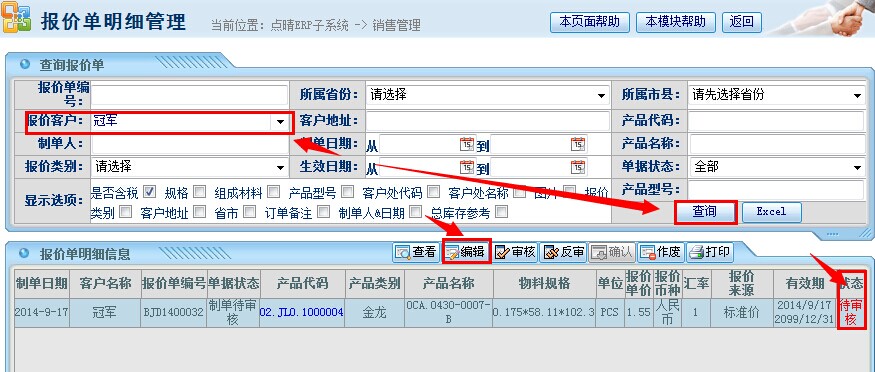Enable the 规格 display option checkbox
Screen dimensions: 875x372
(x=200, y=192)
